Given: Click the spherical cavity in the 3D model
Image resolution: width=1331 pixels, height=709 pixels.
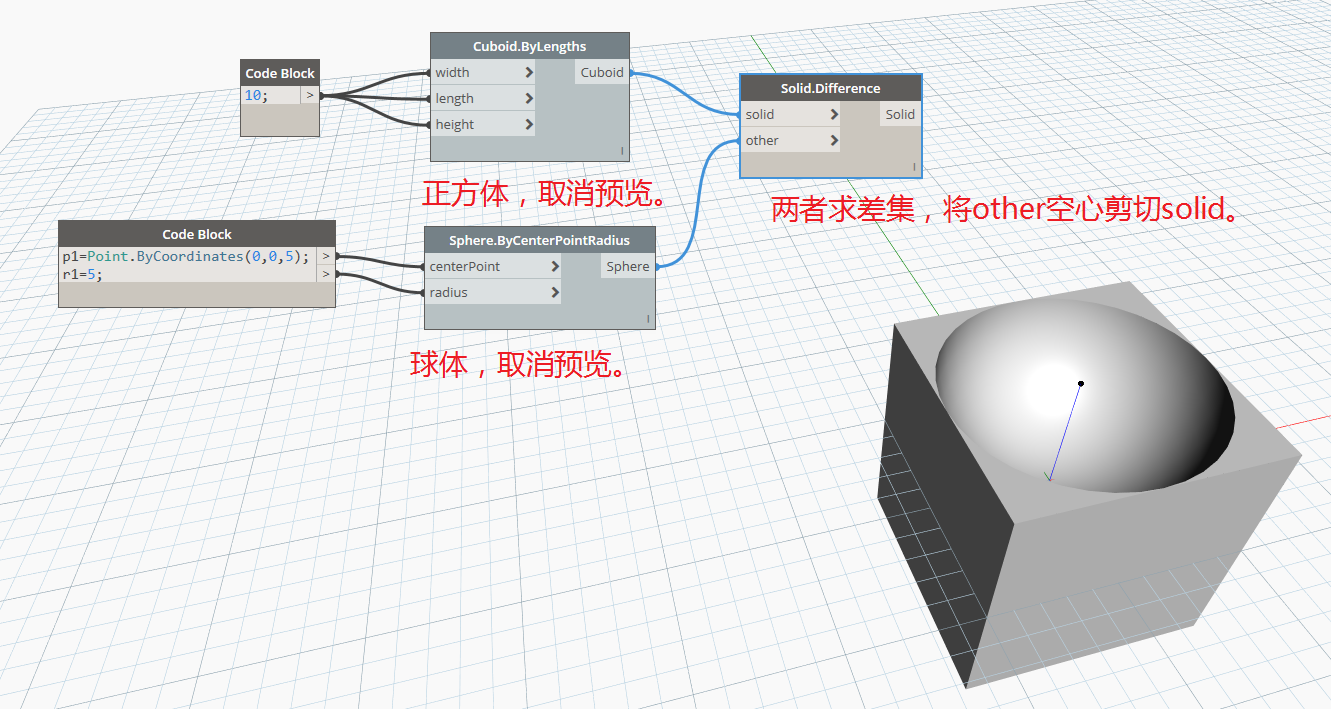Looking at the screenshot, I should [x=1085, y=395].
